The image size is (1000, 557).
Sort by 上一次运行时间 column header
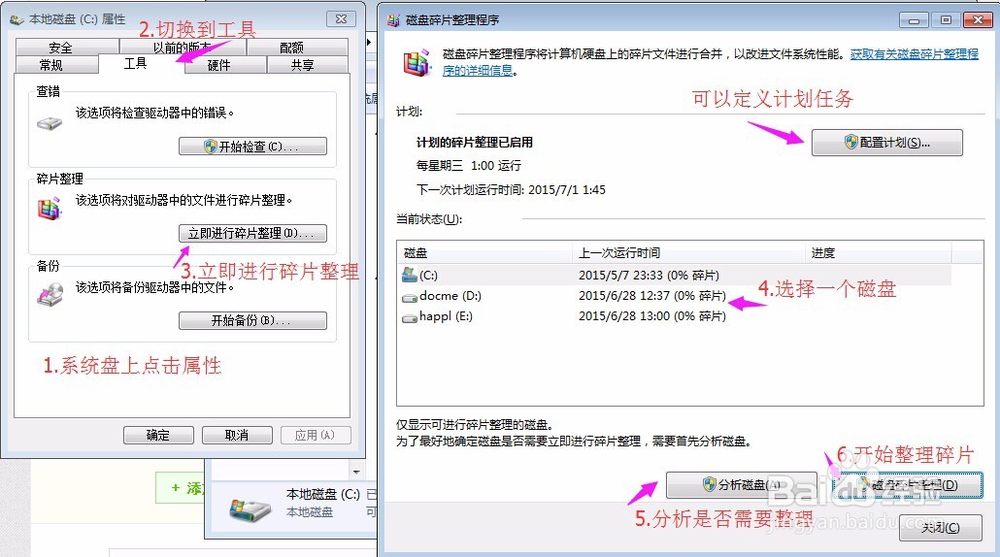click(689, 253)
